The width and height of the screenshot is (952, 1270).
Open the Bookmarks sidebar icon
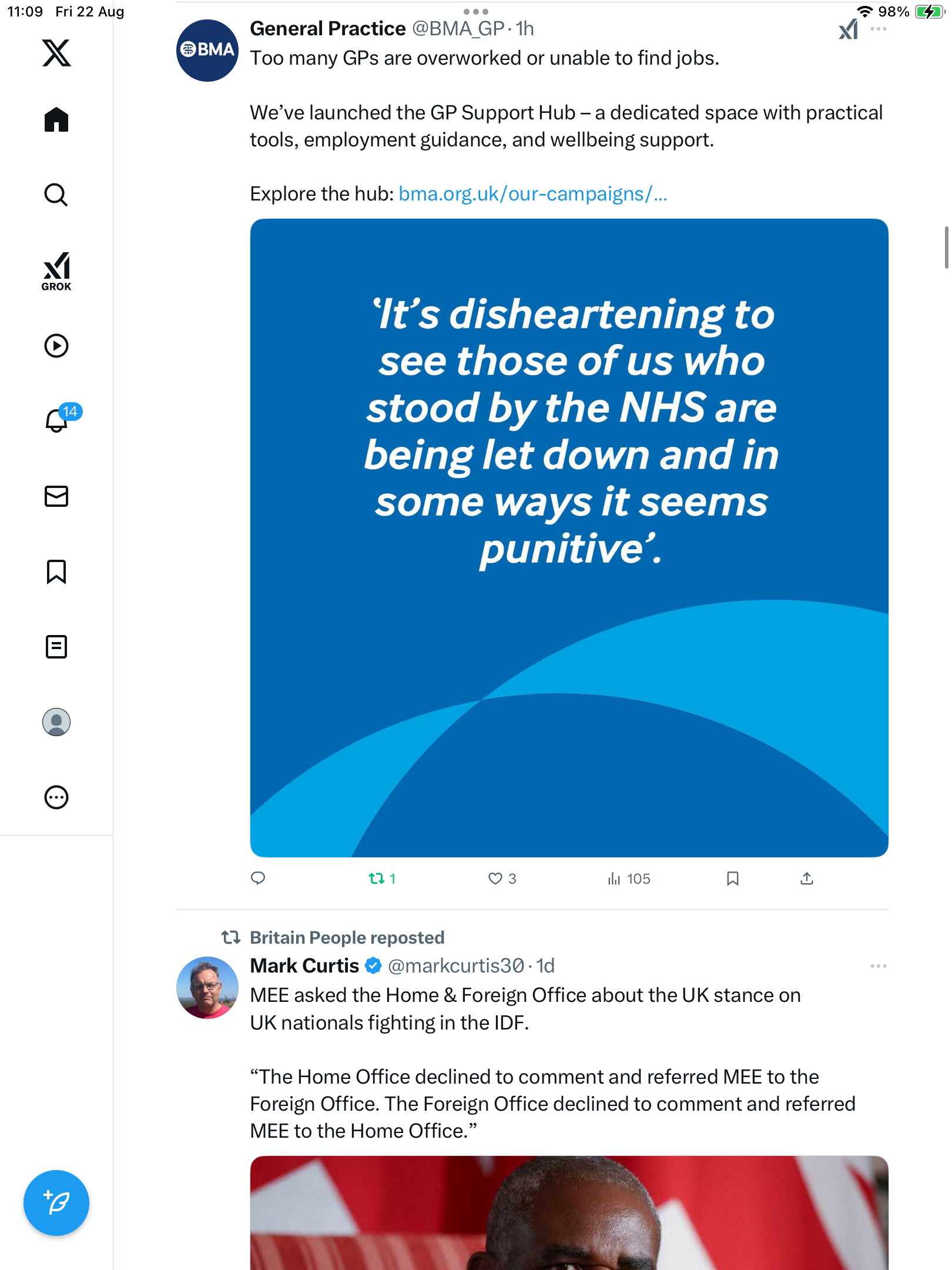(56, 571)
